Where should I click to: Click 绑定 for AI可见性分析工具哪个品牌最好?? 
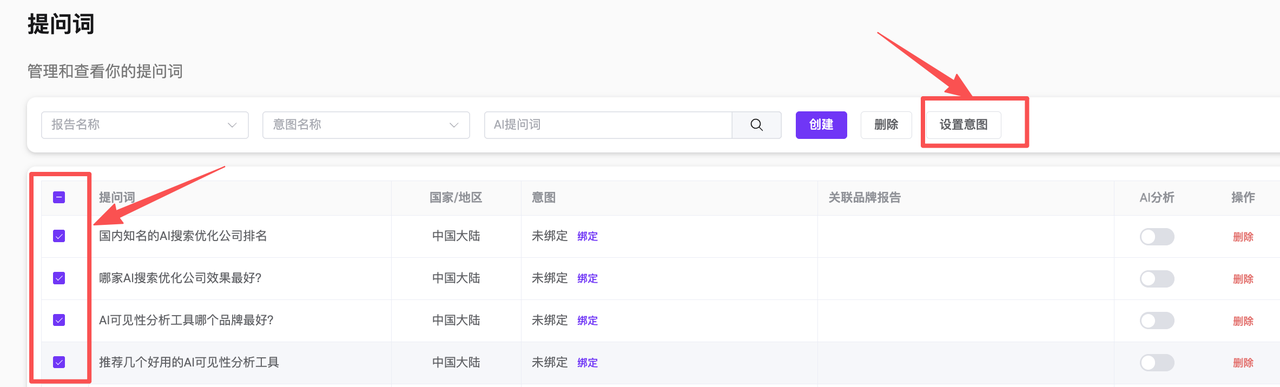pyautogui.click(x=587, y=321)
